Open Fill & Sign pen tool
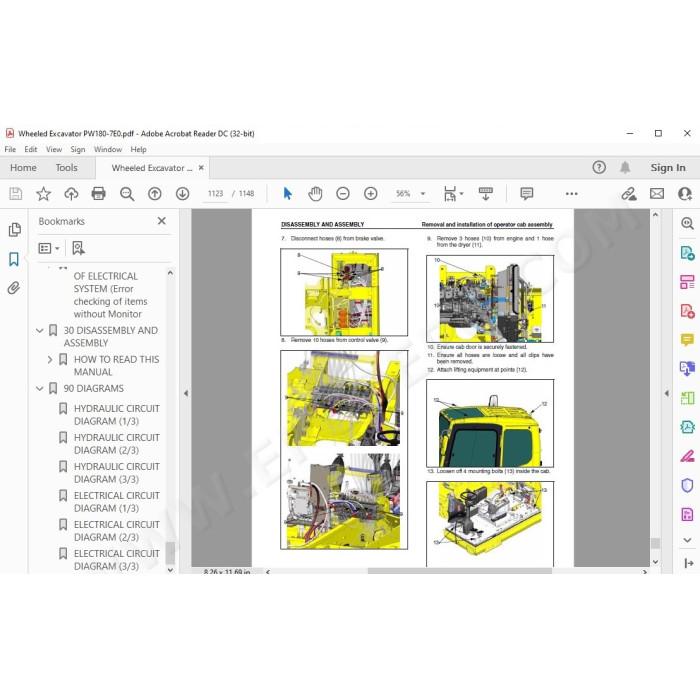Viewport: 700px width, 700px height. pyautogui.click(x=688, y=456)
